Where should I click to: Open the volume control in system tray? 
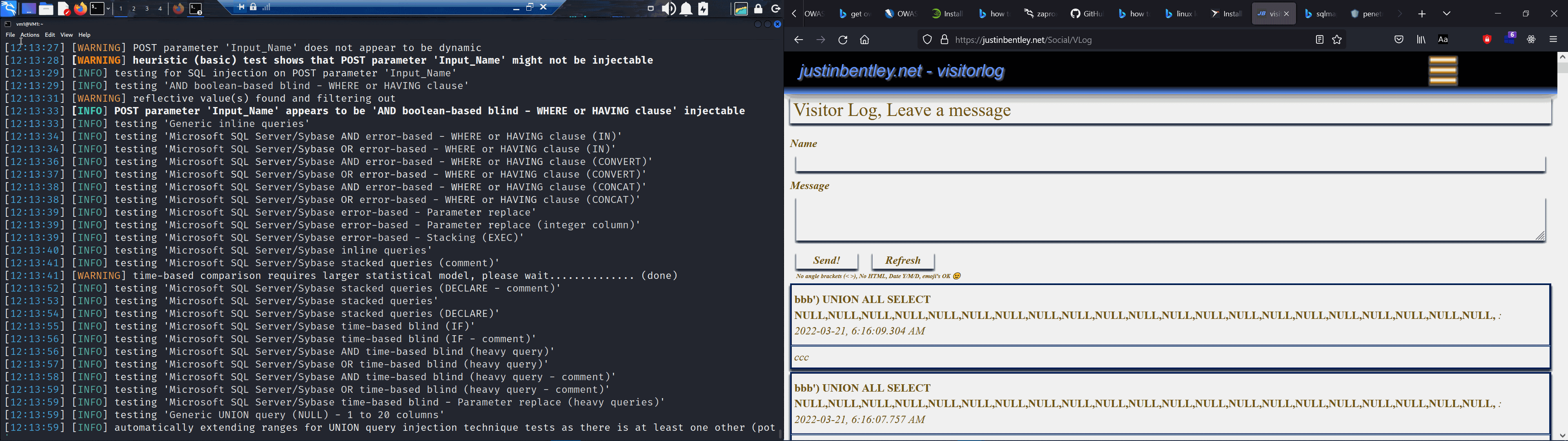668,9
